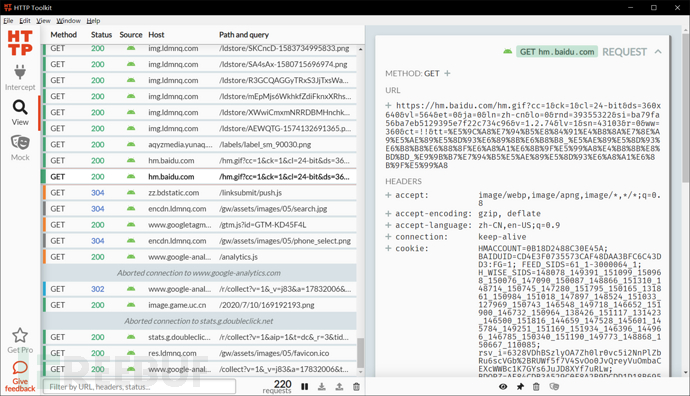The height and width of the screenshot is (396, 690).
Task: Pause request collection
Action: 305,387
